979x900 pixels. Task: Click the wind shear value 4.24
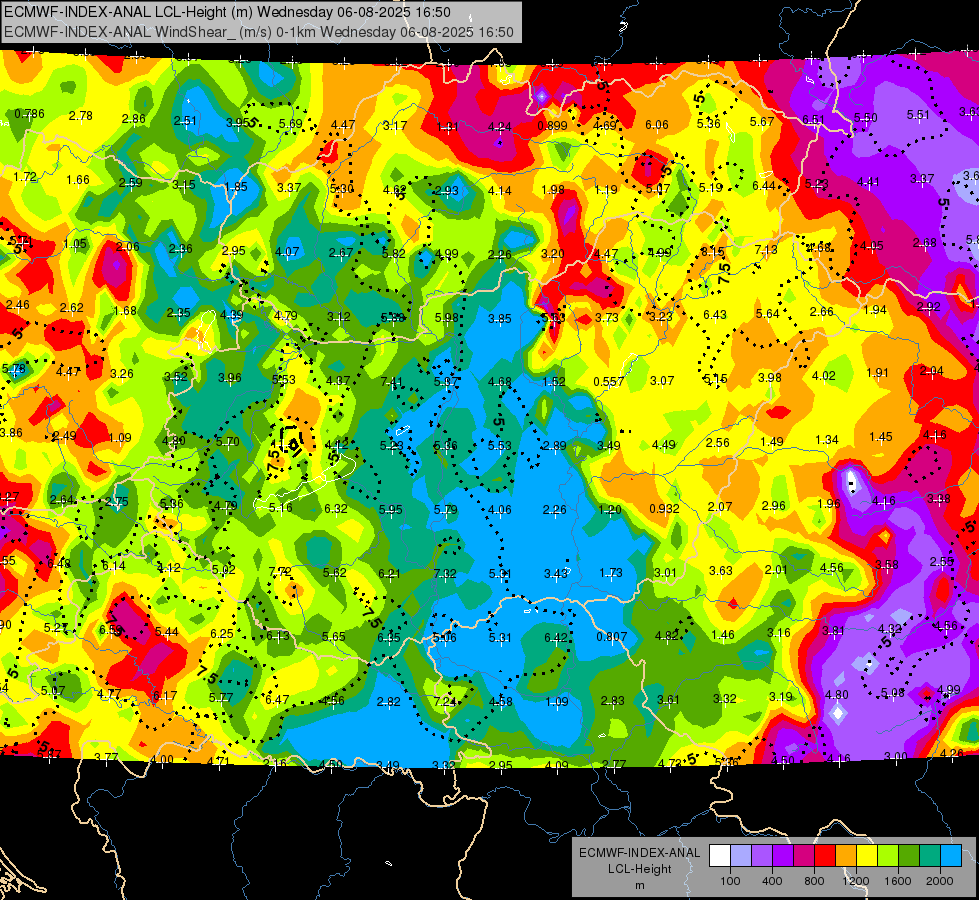[x=499, y=127]
